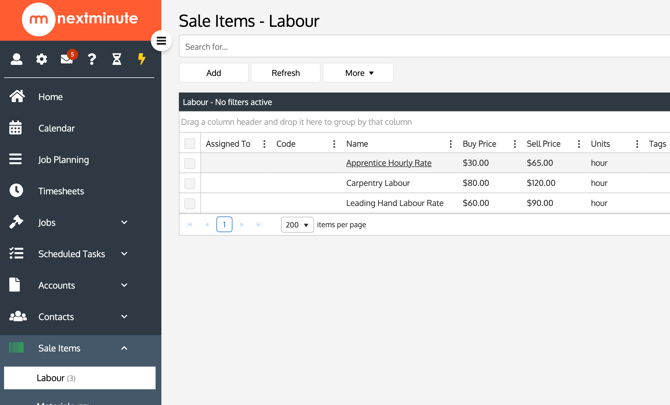Image resolution: width=670 pixels, height=405 pixels.
Task: Check the Carpentry Labour row checkbox
Action: (x=190, y=184)
